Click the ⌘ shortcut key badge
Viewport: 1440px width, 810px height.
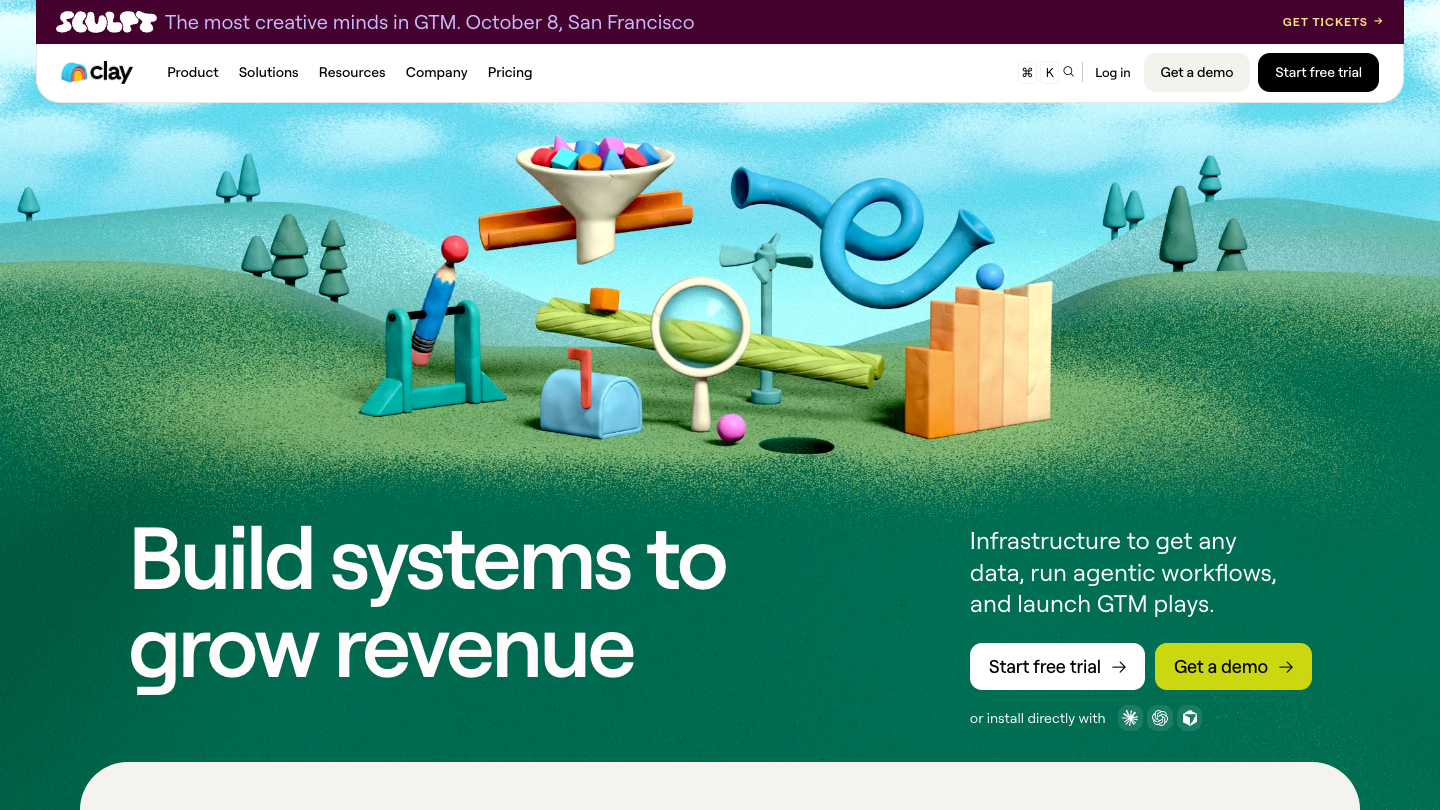(1027, 72)
